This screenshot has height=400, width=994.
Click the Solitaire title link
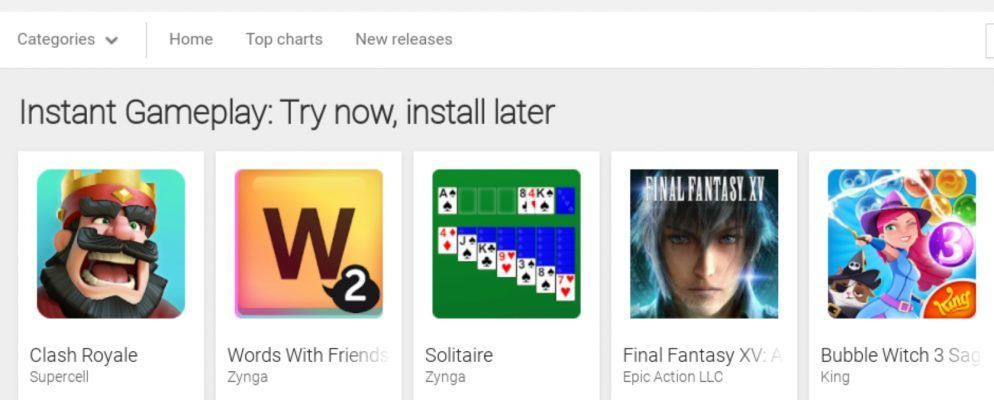pos(459,355)
